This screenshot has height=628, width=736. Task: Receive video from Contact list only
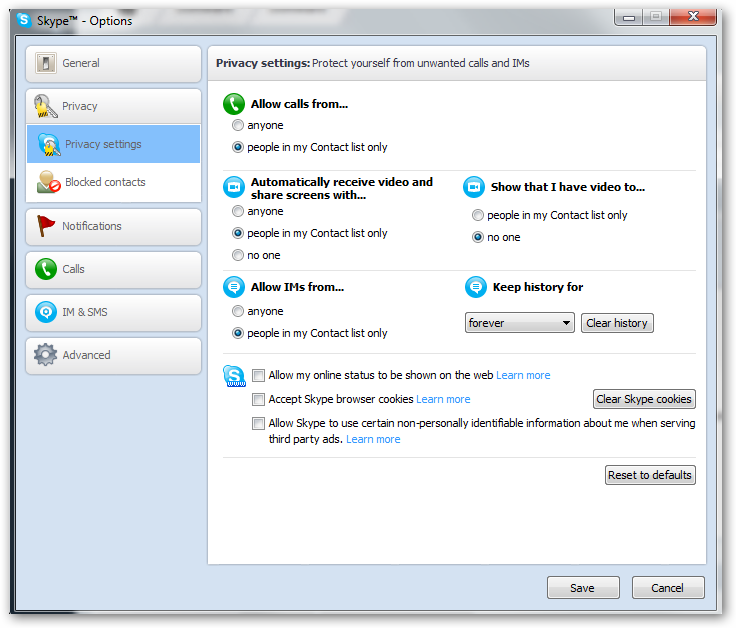pyautogui.click(x=238, y=233)
